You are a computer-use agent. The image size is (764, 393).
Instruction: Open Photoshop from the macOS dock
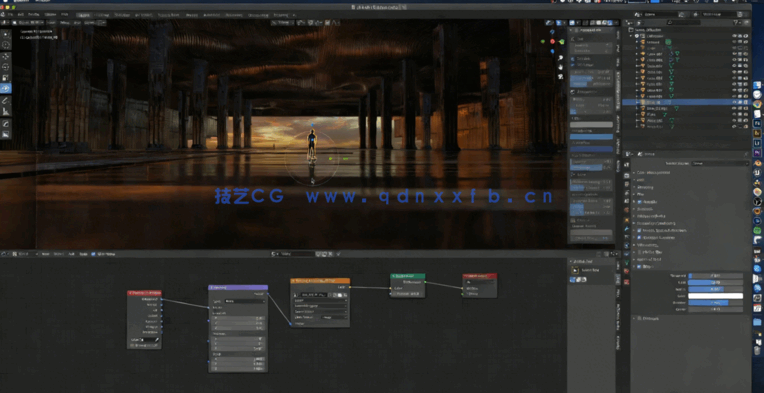(x=758, y=123)
